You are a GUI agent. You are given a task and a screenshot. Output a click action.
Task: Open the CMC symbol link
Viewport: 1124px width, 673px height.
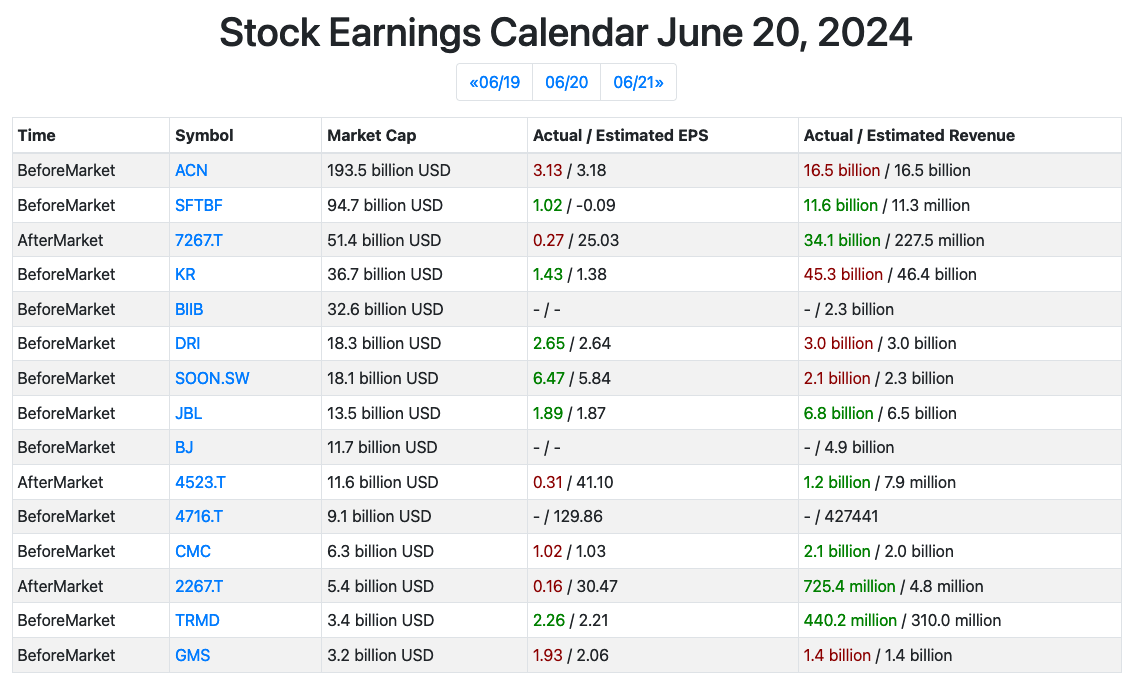pos(193,552)
